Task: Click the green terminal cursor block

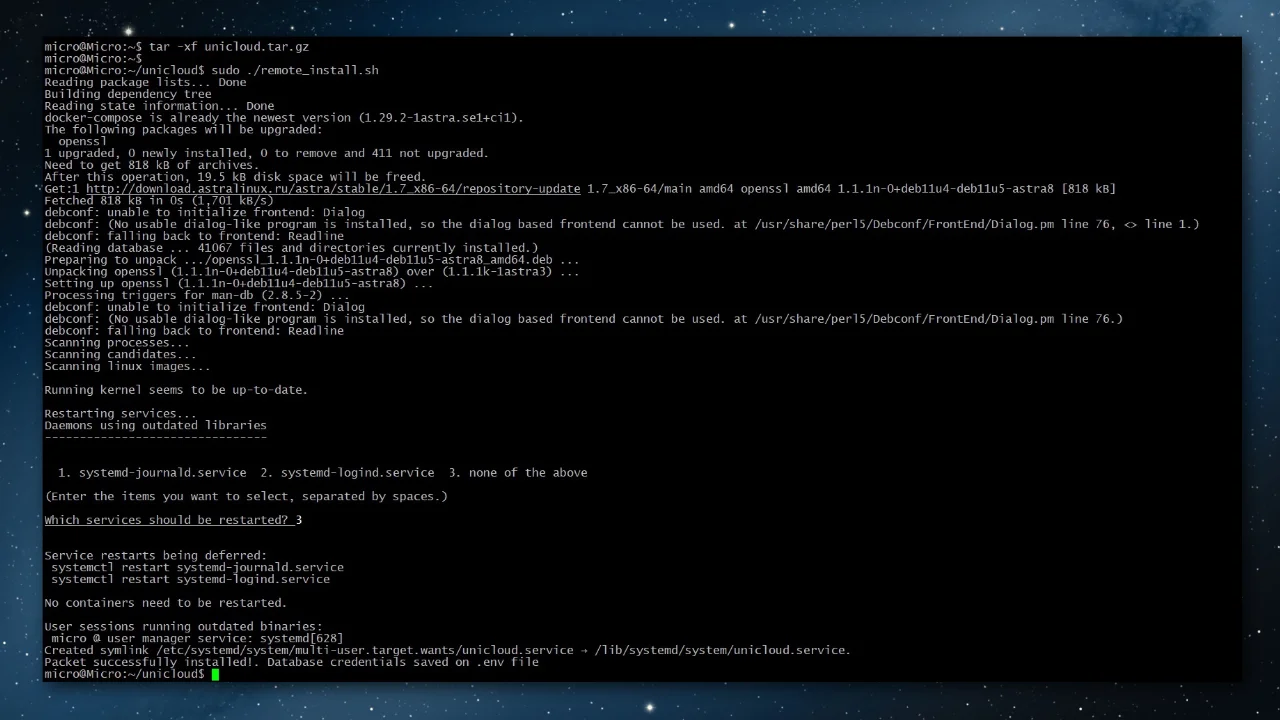Action: (x=215, y=674)
